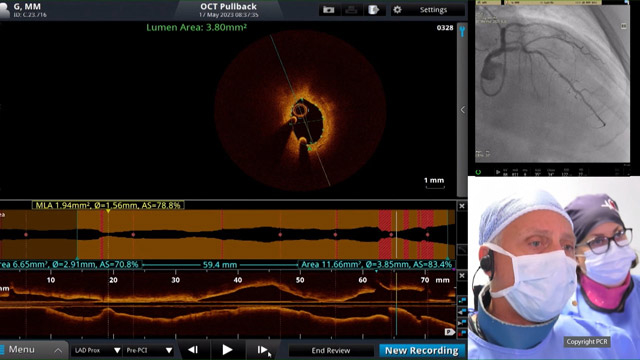Screen dimensions: 640x360
Task: Jump to next bookmark using right-arrow flag icon
Action: [462, 323]
